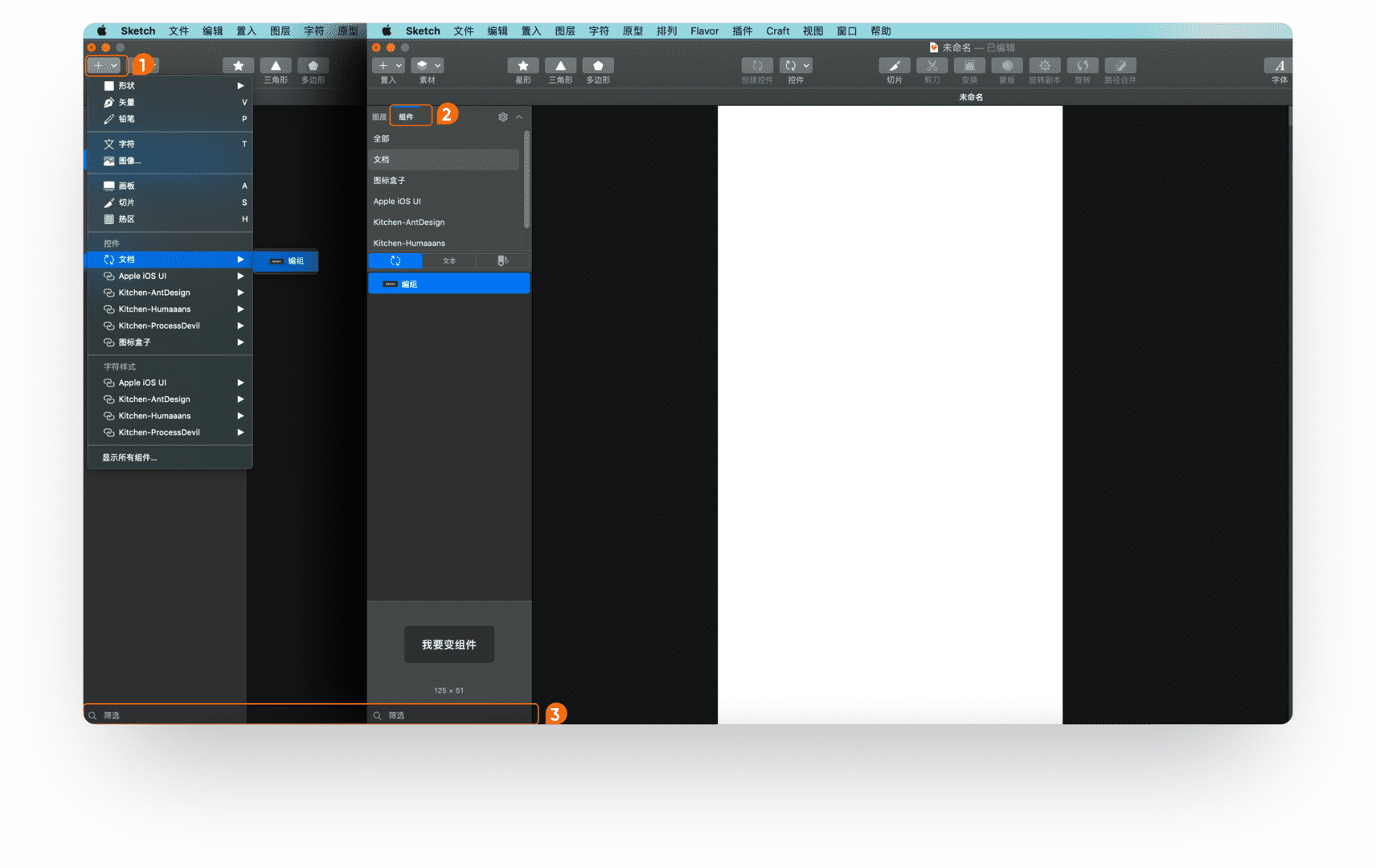The width and height of the screenshot is (1376, 868).
Task: Open the 字体 fonts toolbar button
Action: click(1280, 66)
